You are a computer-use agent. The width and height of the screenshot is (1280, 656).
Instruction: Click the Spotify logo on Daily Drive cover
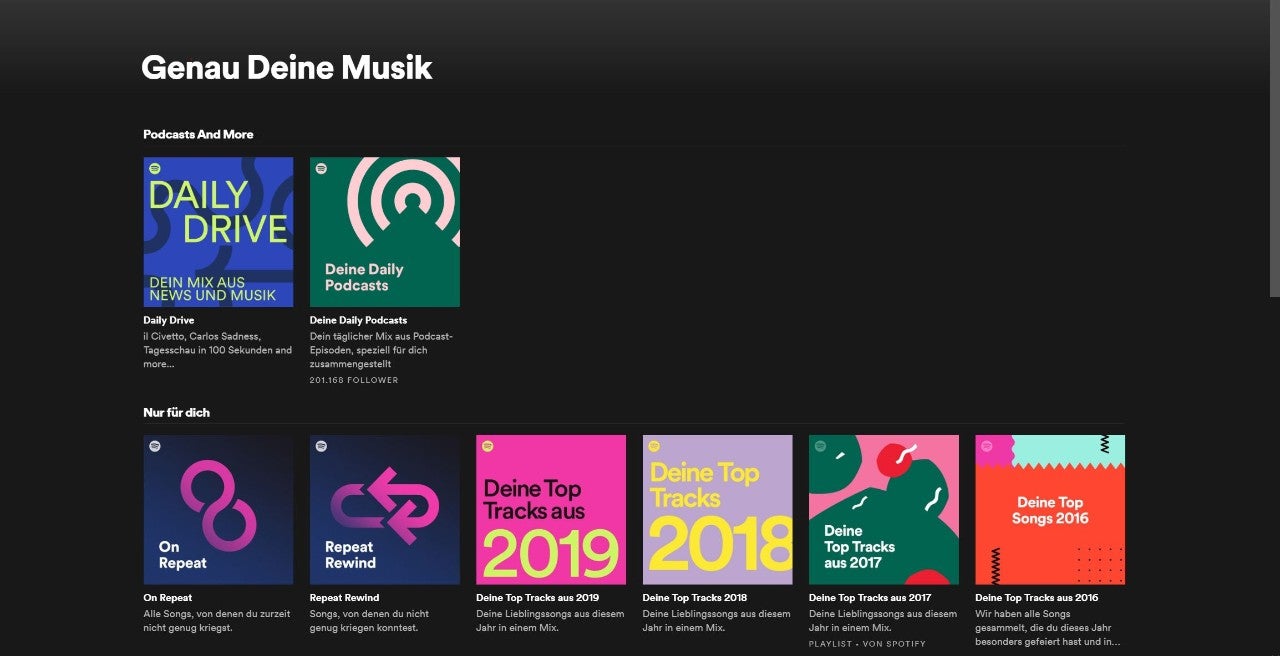click(x=155, y=168)
